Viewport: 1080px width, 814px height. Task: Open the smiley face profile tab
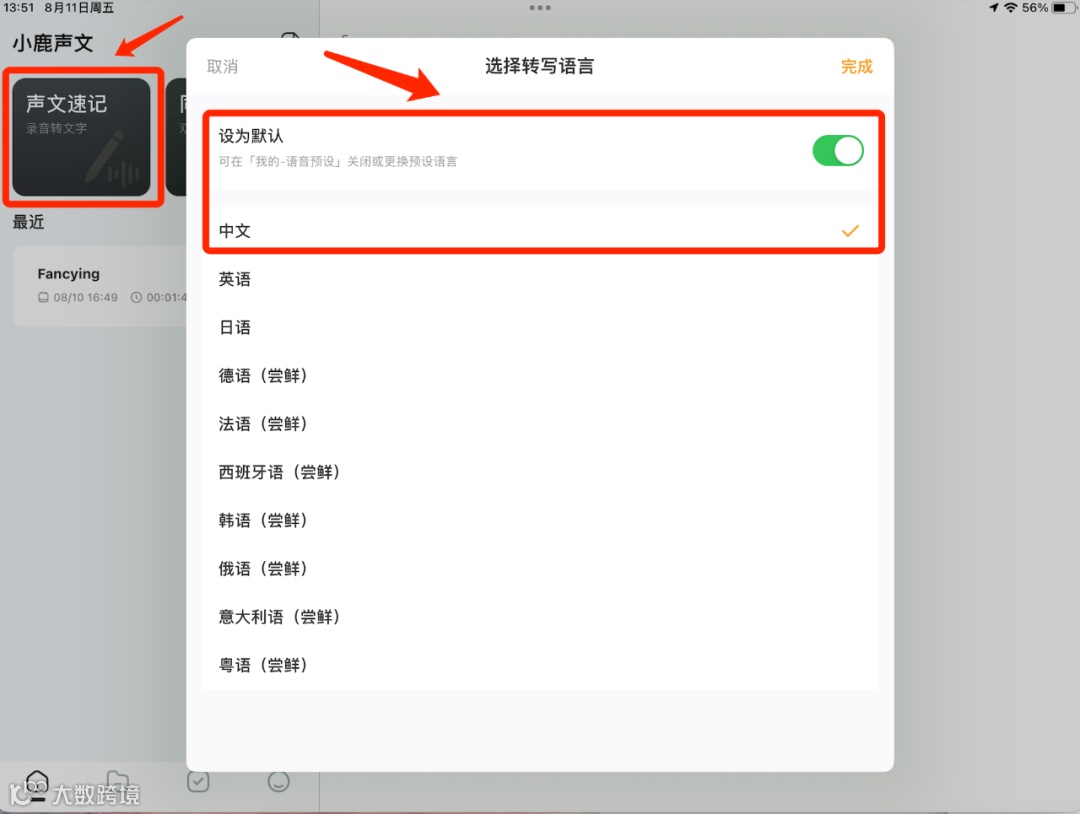(x=278, y=782)
